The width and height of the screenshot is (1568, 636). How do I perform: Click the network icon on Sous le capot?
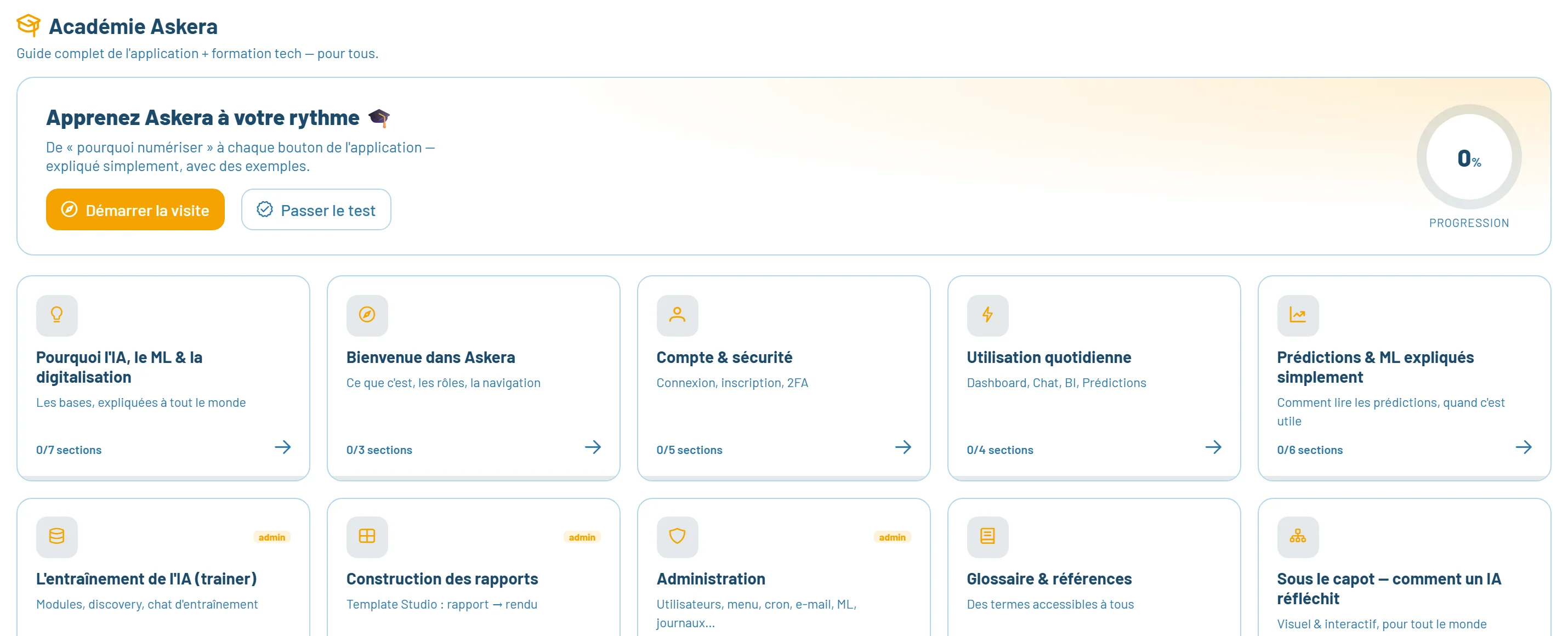pos(1298,537)
